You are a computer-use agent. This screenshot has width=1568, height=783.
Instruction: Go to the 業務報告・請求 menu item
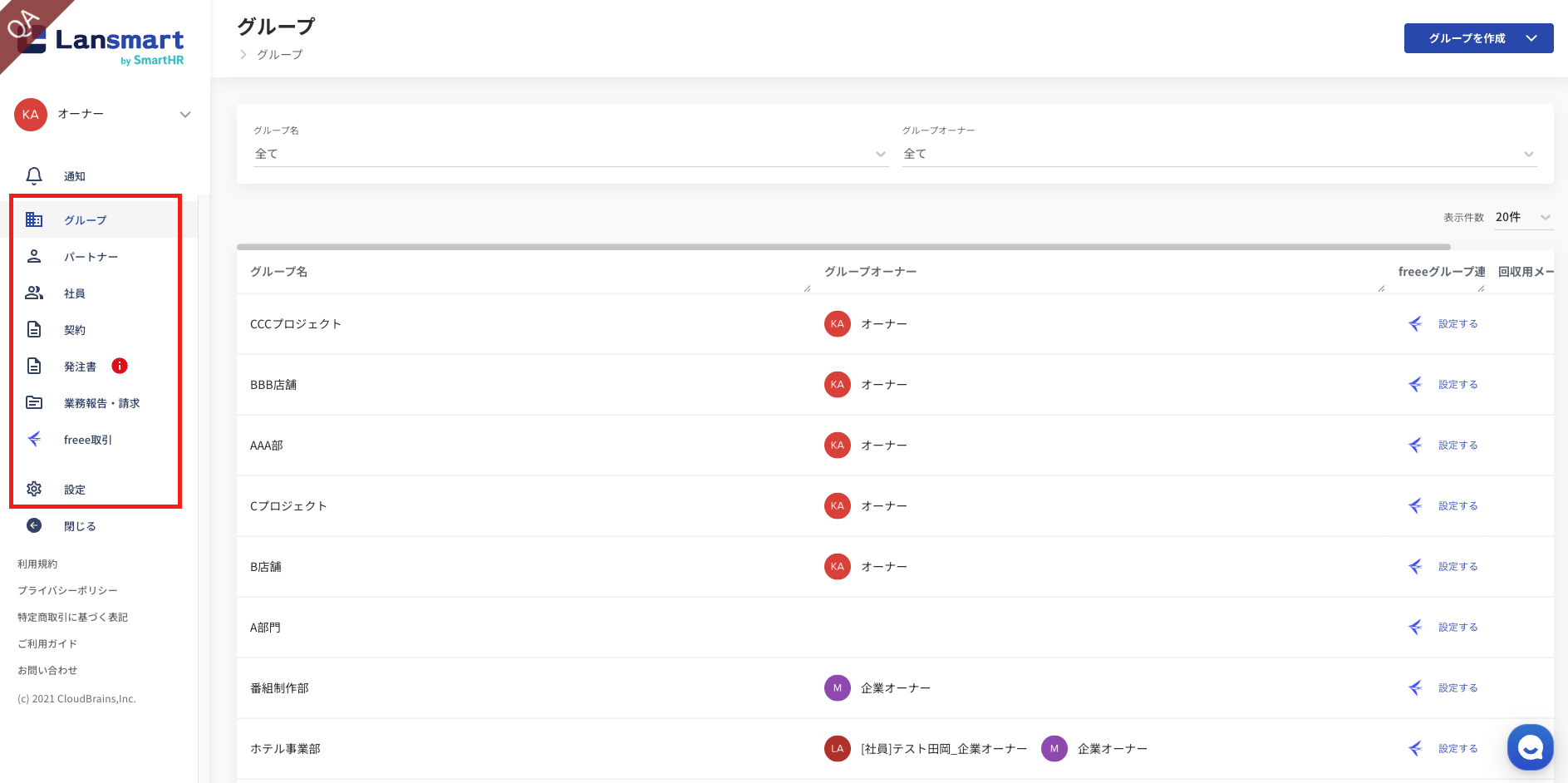101,403
